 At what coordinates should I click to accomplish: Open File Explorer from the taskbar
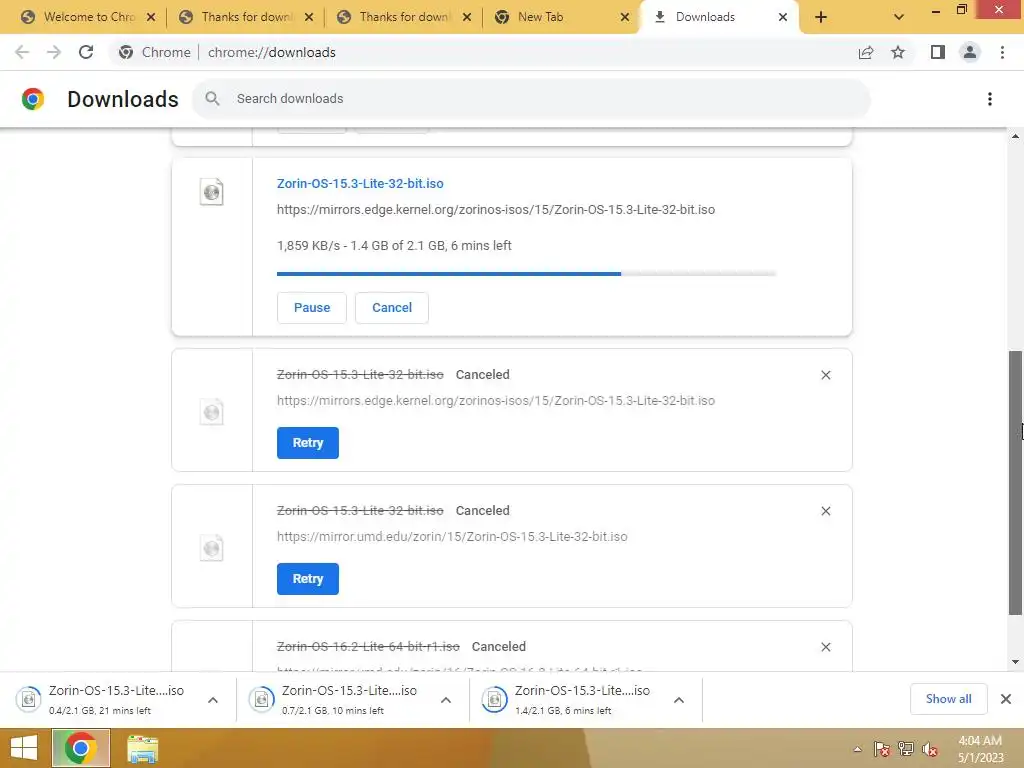click(x=142, y=748)
